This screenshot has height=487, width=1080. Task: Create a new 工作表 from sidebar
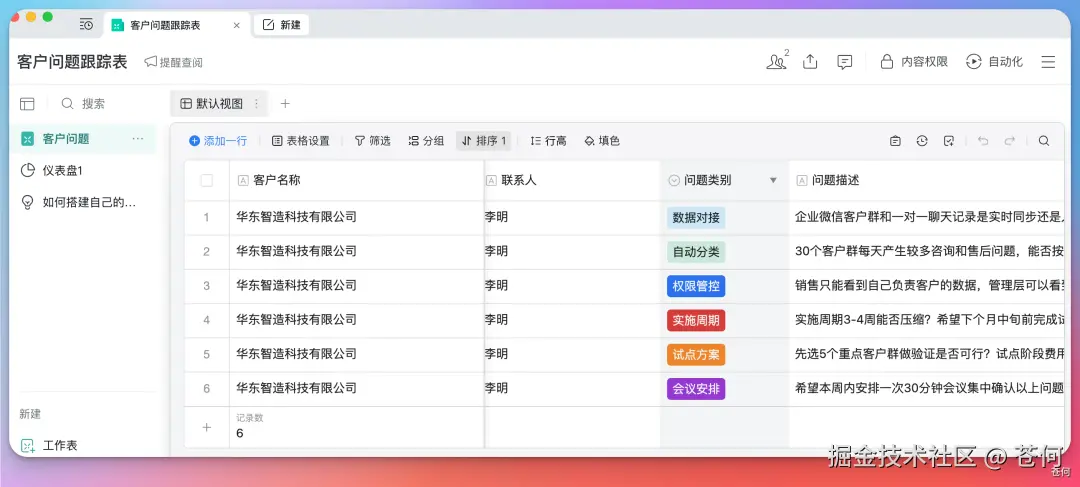(49, 446)
